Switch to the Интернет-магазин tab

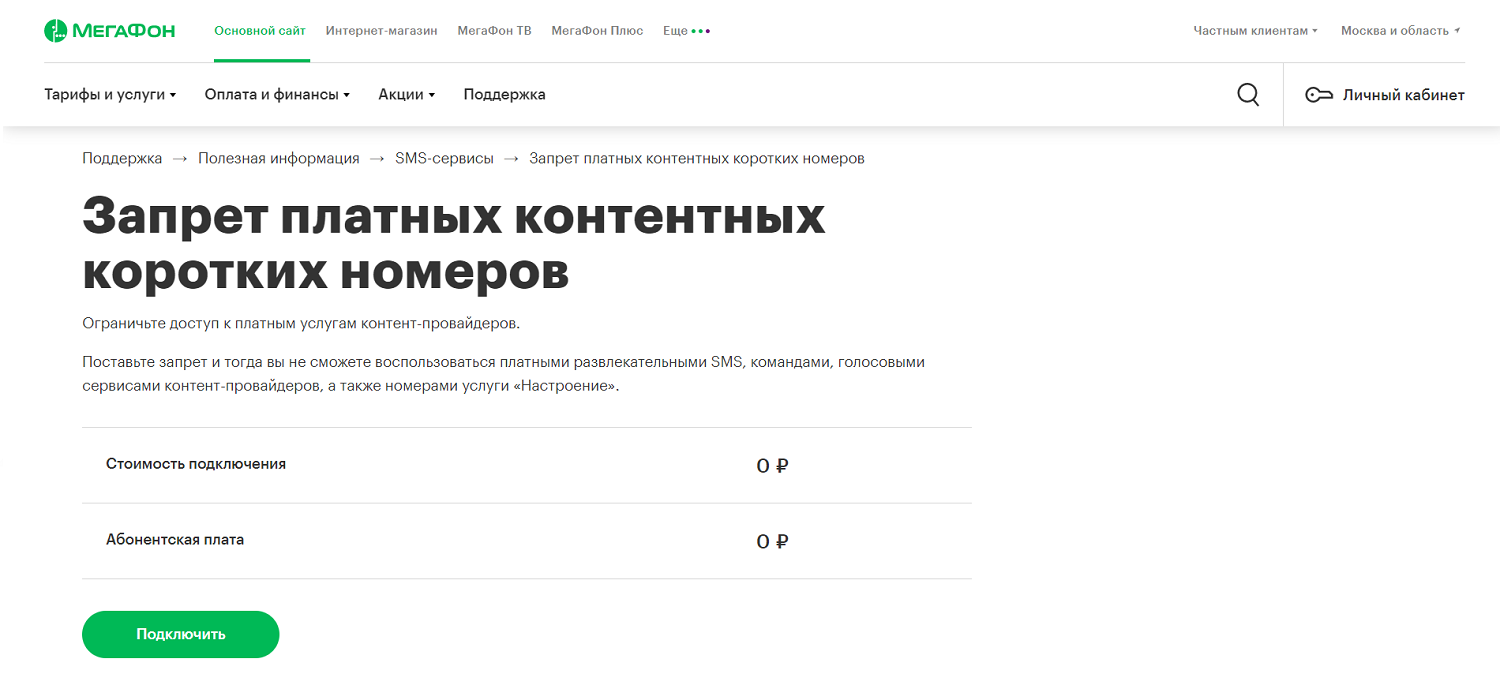click(381, 31)
